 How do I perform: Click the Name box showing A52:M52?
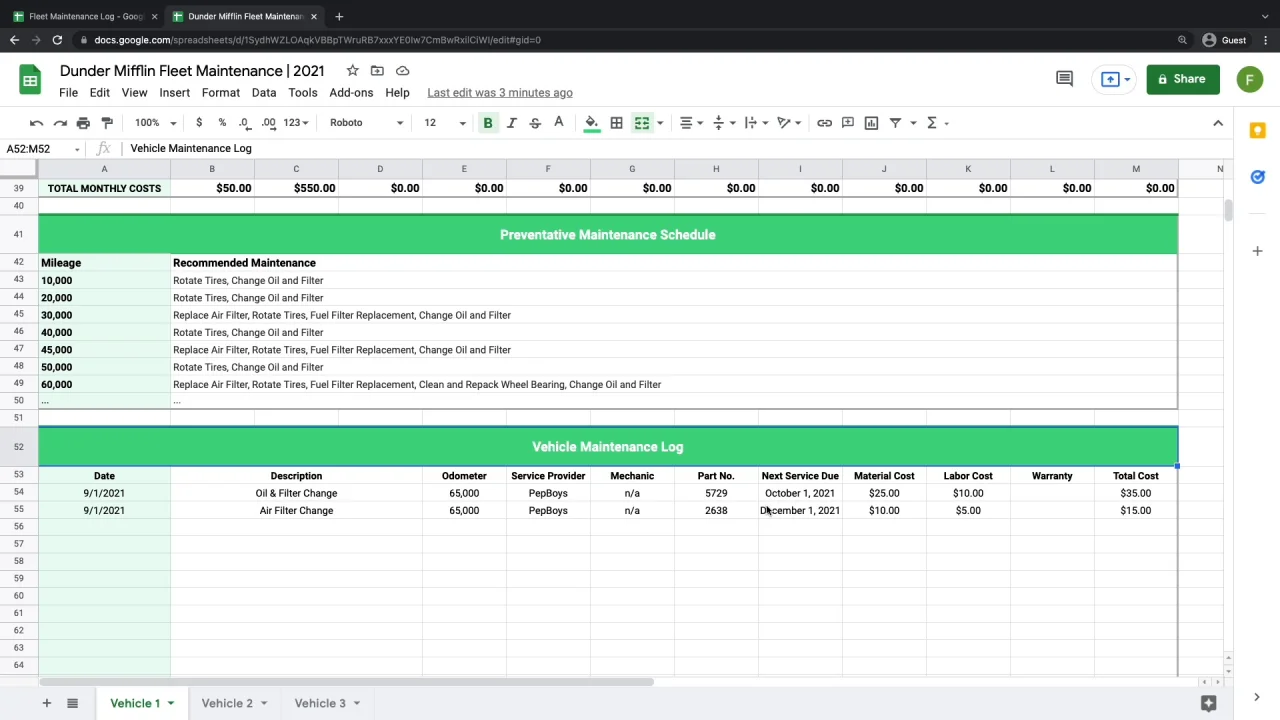click(42, 149)
